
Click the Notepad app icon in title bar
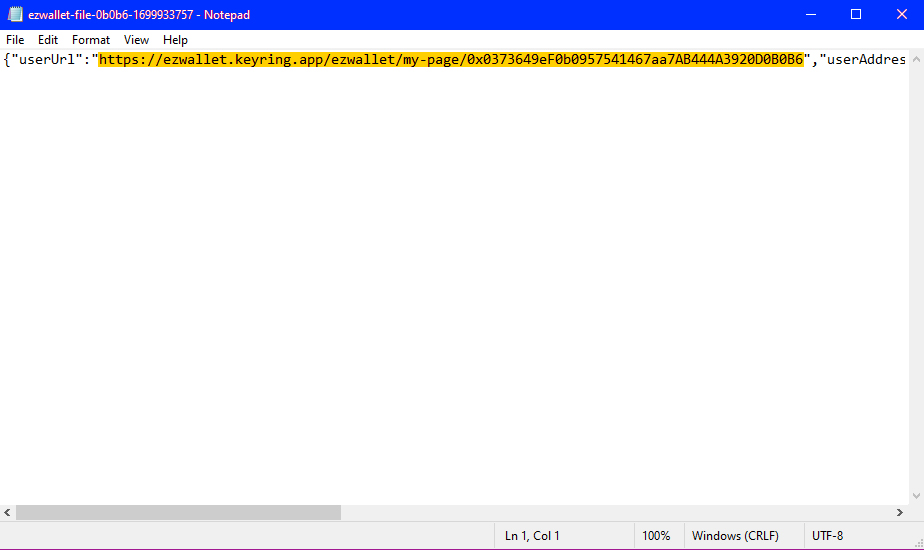tap(15, 15)
